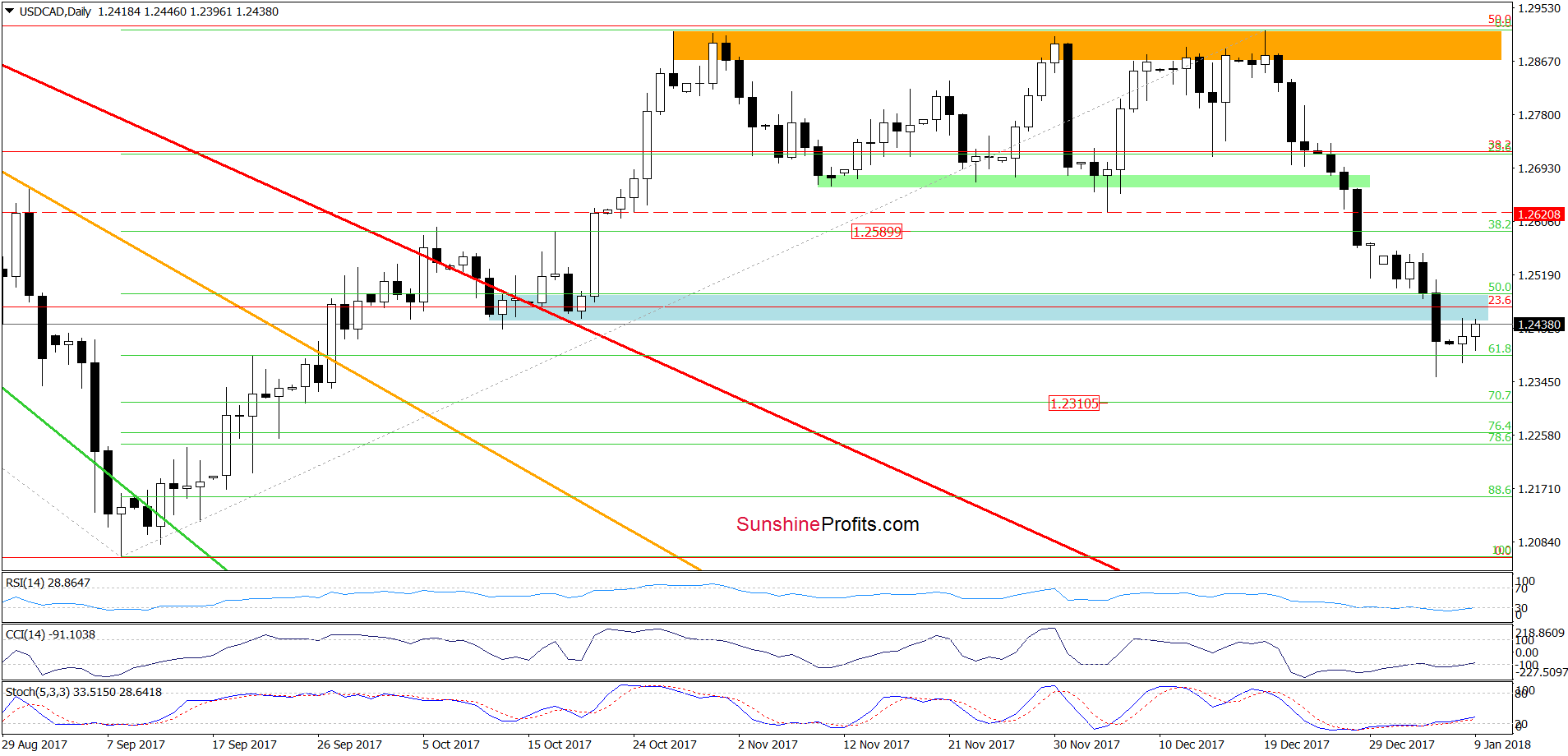Click the dropdown triangle beside USDCAD,Daily

click(x=10, y=12)
